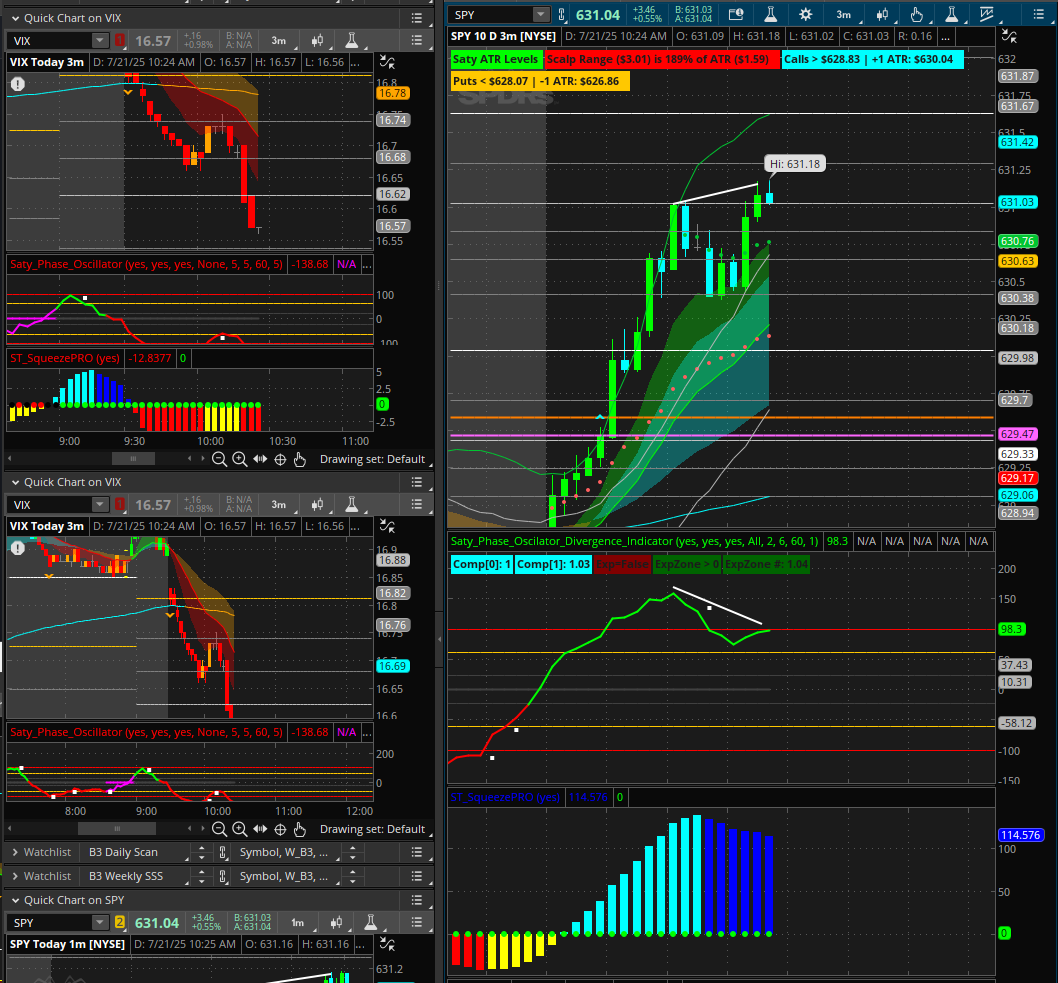Click cyan 631.03 price bubble on SPY price axis
The height and width of the screenshot is (983, 1058).
pyautogui.click(x=1018, y=202)
